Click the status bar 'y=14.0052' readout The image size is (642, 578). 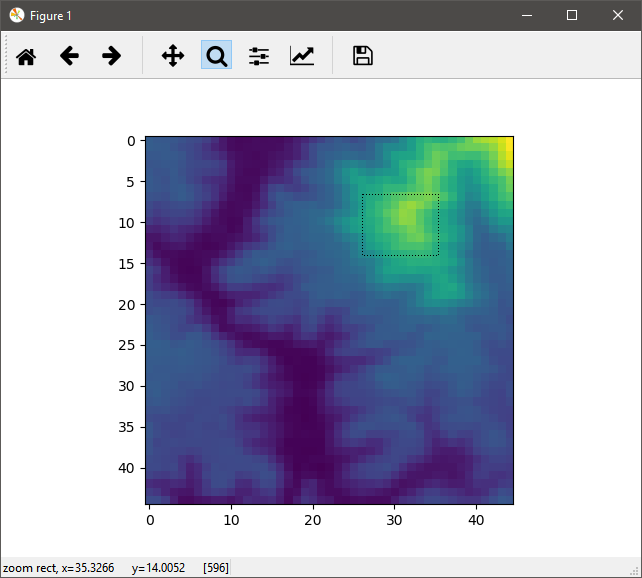[x=158, y=568]
